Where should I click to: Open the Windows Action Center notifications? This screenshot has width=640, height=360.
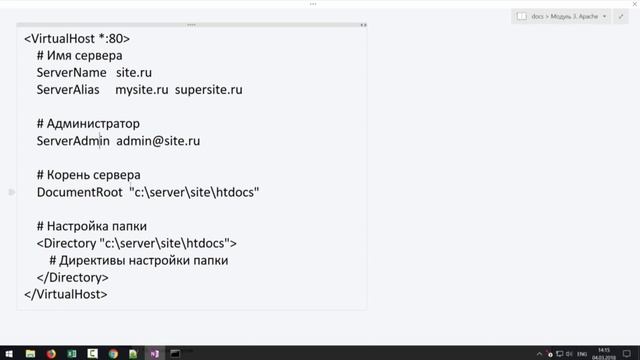coord(627,353)
